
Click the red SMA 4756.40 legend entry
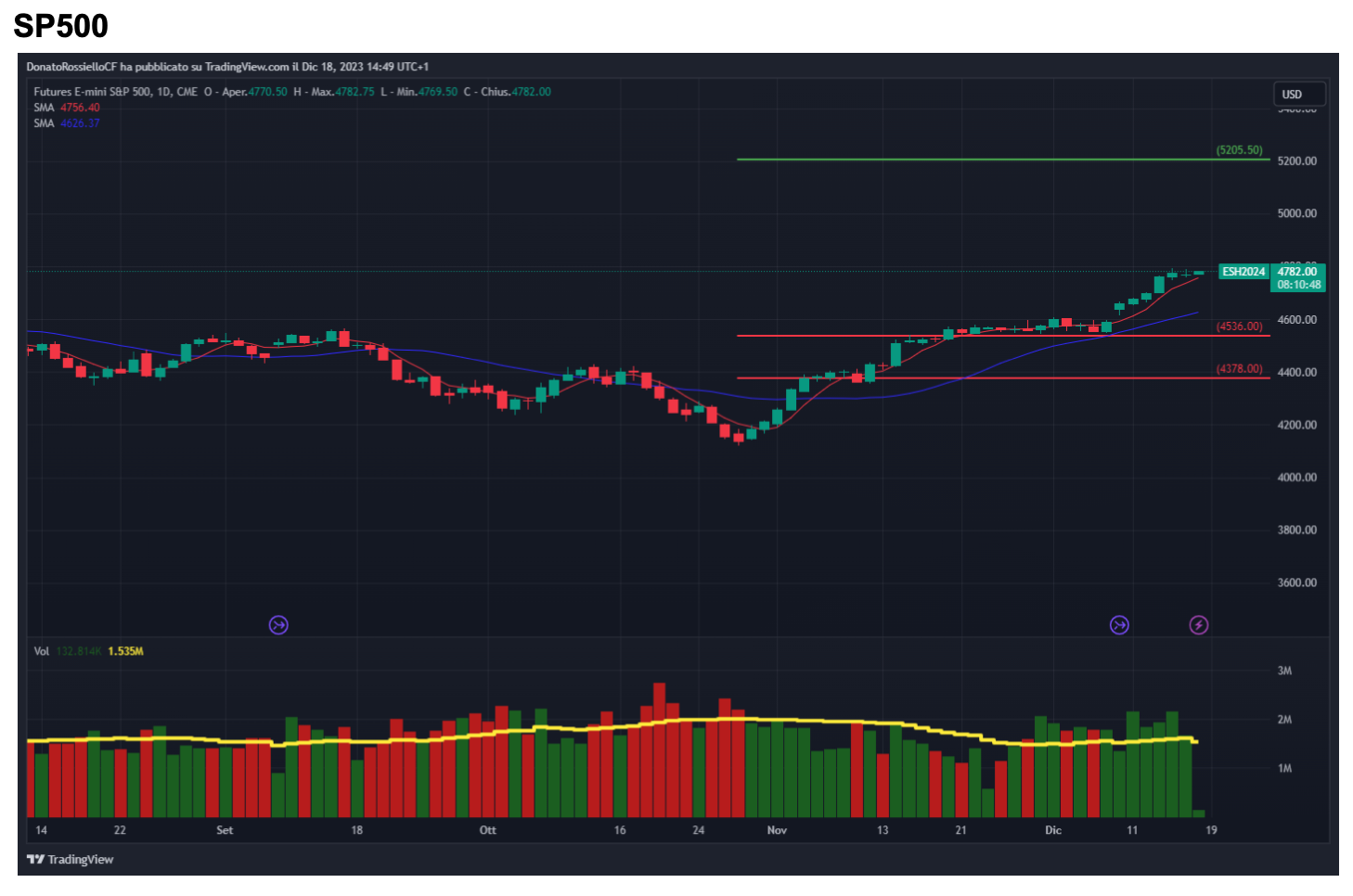pyautogui.click(x=67, y=108)
